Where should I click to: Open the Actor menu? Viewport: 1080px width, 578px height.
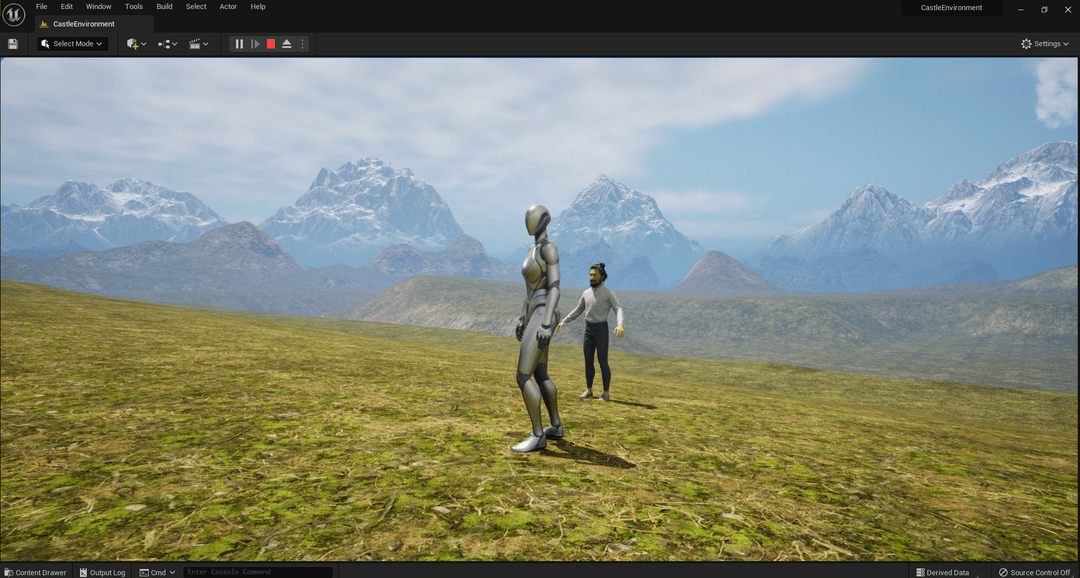[228, 6]
